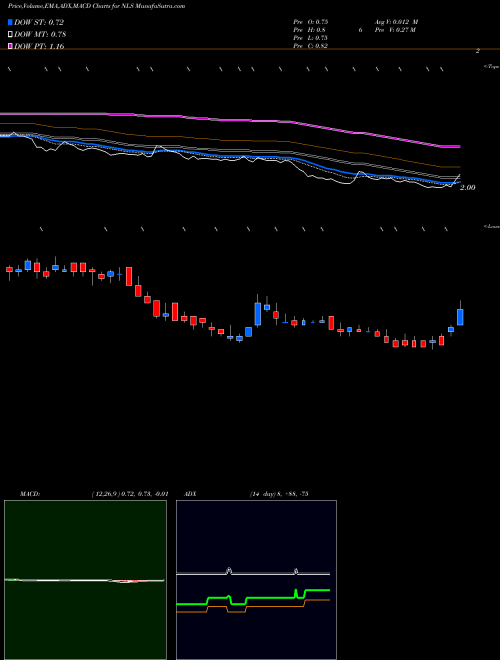Screen dimensions: 500x660
Task: Click the '<Tops' marker label at right edge
Action: pos(492,67)
